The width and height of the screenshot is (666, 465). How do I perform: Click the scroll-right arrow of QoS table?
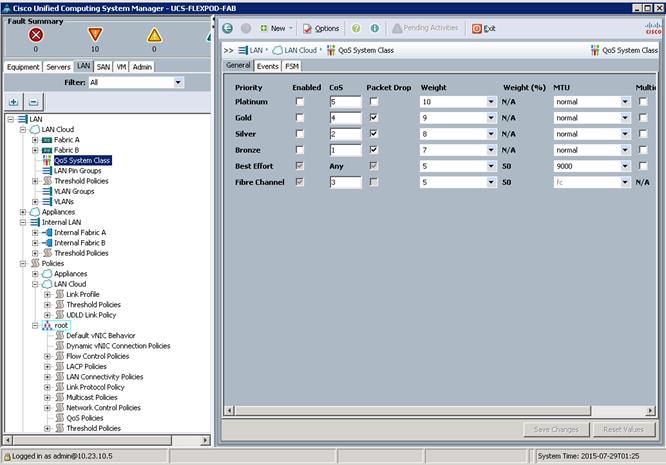pyautogui.click(x=650, y=411)
